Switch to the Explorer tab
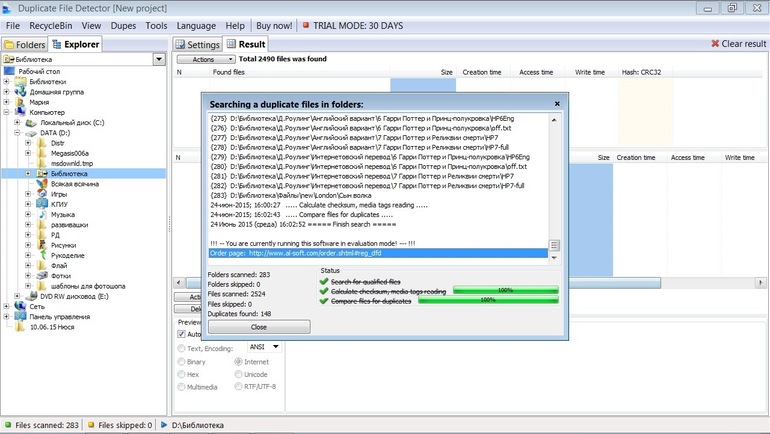Viewport: 770px width, 434px height. pyautogui.click(x=75, y=44)
